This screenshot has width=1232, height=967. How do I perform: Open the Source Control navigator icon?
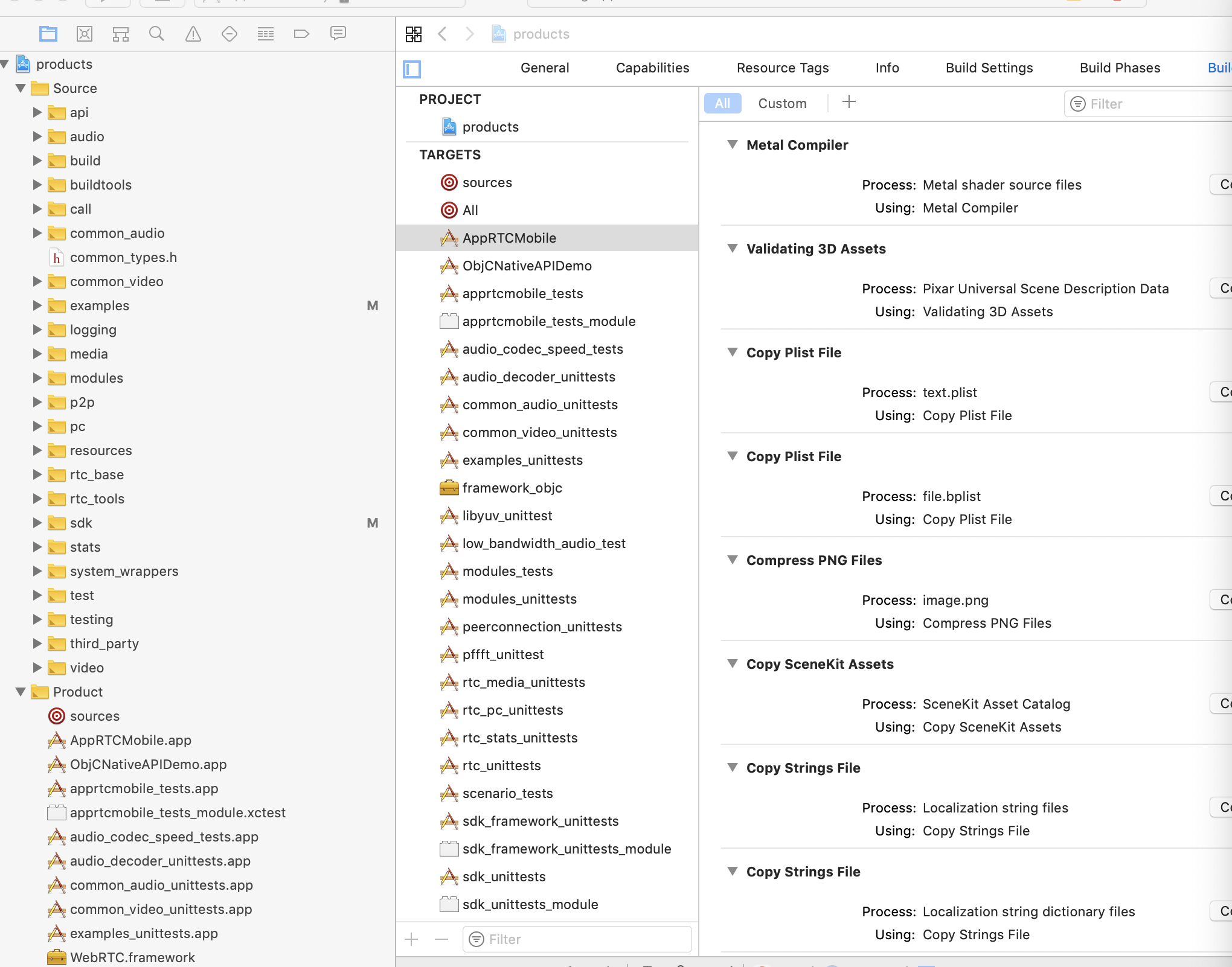click(85, 34)
